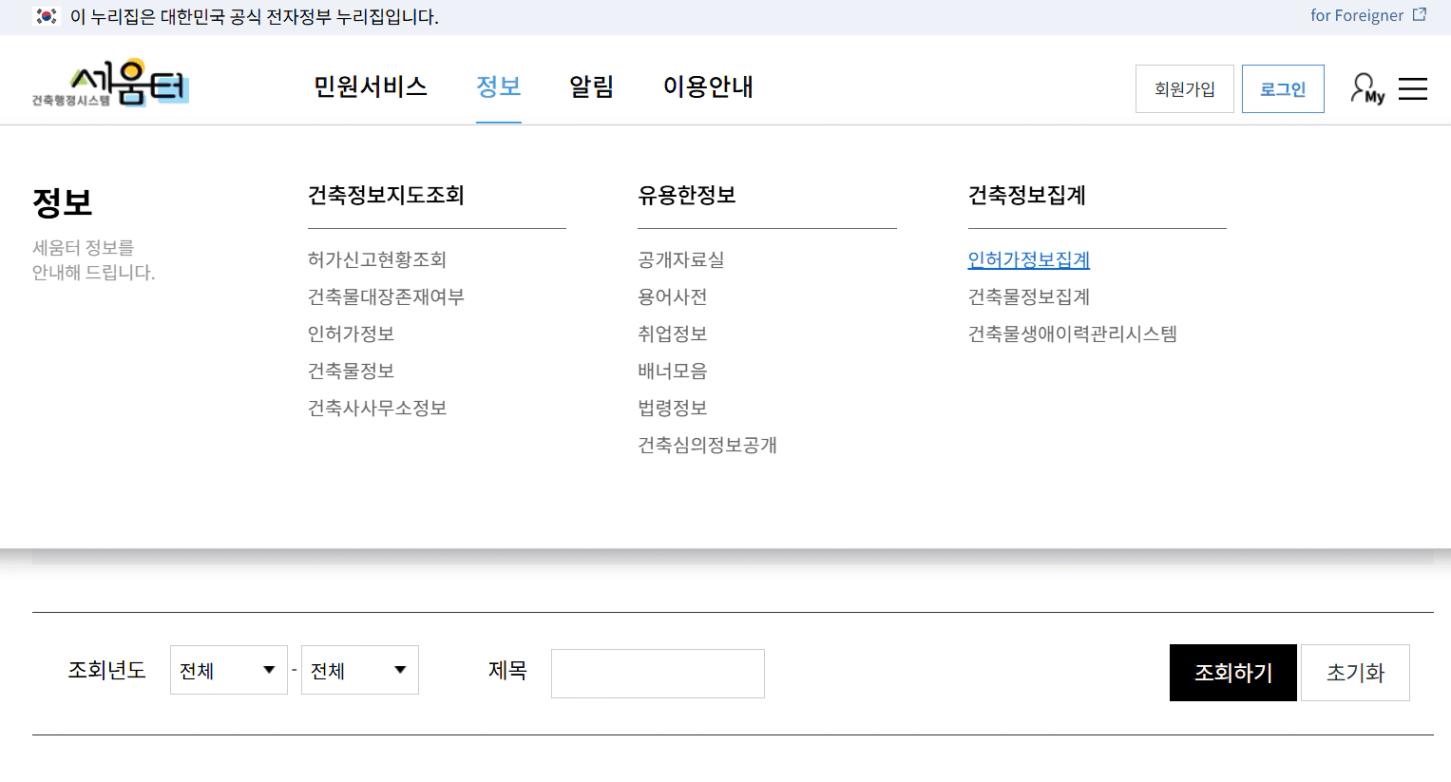Open 용어사전 link
Image resolution: width=1451 pixels, height=782 pixels.
[672, 297]
